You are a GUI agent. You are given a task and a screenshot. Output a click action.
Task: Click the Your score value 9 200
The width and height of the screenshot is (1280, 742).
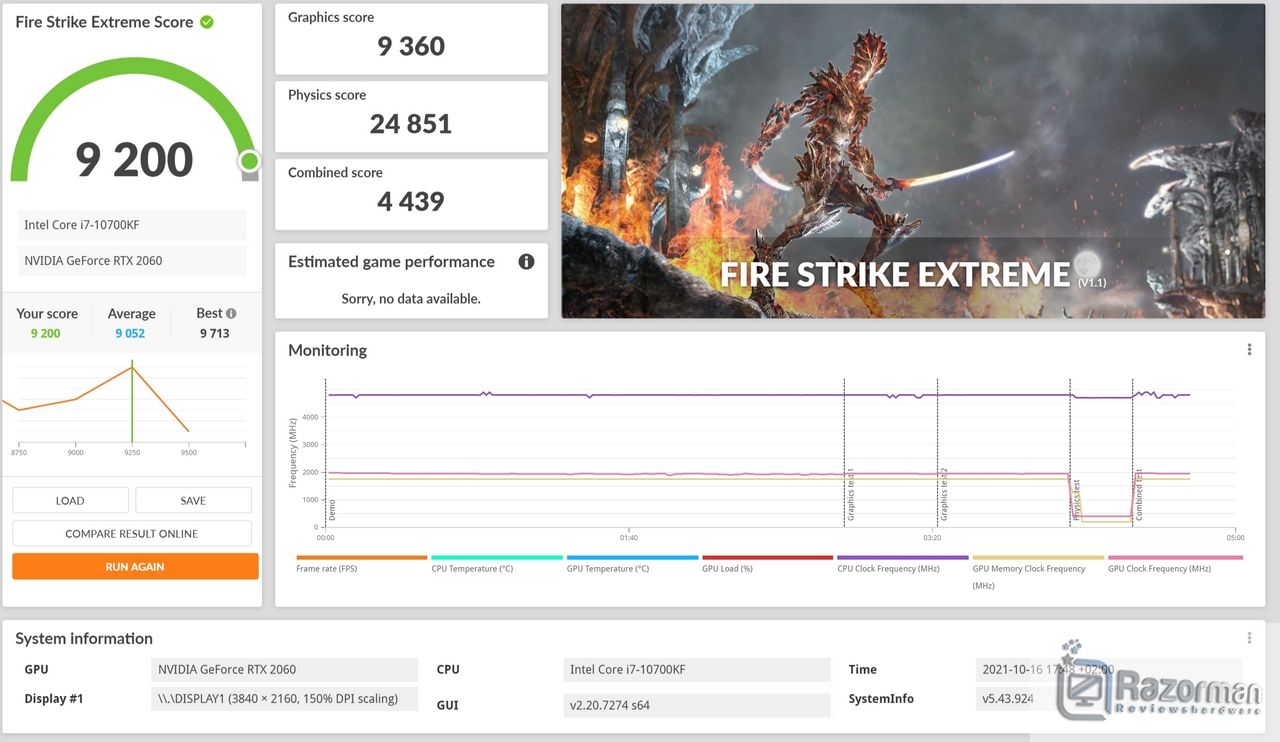point(45,333)
